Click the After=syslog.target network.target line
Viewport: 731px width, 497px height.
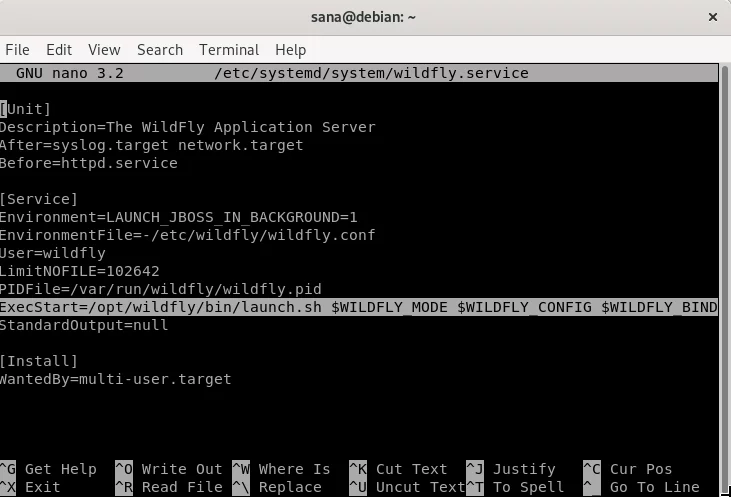pos(152,145)
